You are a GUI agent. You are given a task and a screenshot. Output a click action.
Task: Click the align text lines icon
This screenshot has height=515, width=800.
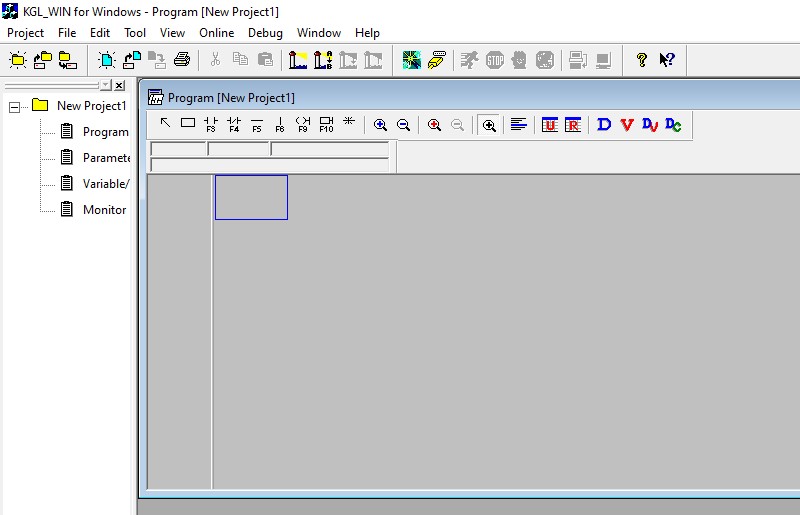(519, 125)
